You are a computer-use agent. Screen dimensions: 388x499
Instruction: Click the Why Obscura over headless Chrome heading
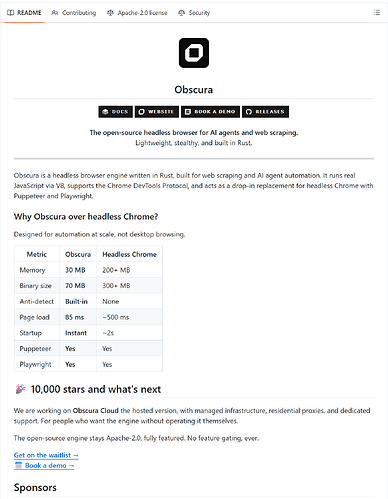pyautogui.click(x=86, y=217)
